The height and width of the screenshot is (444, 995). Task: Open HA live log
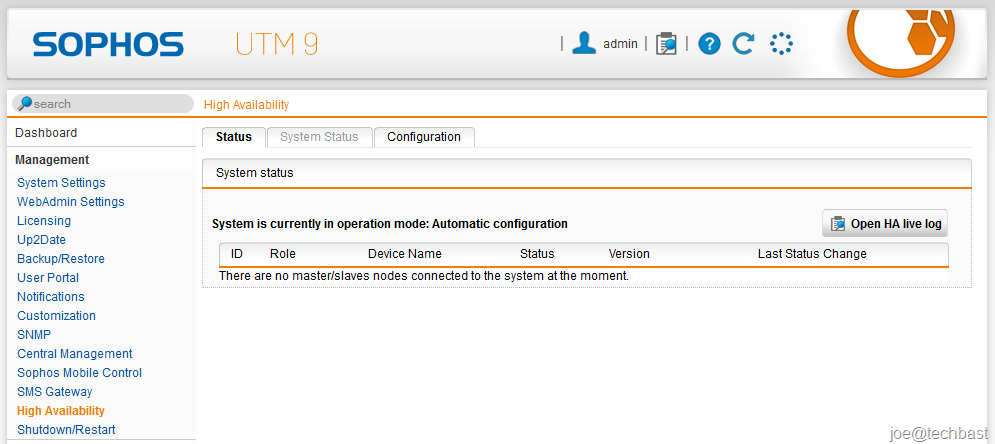pos(885,223)
